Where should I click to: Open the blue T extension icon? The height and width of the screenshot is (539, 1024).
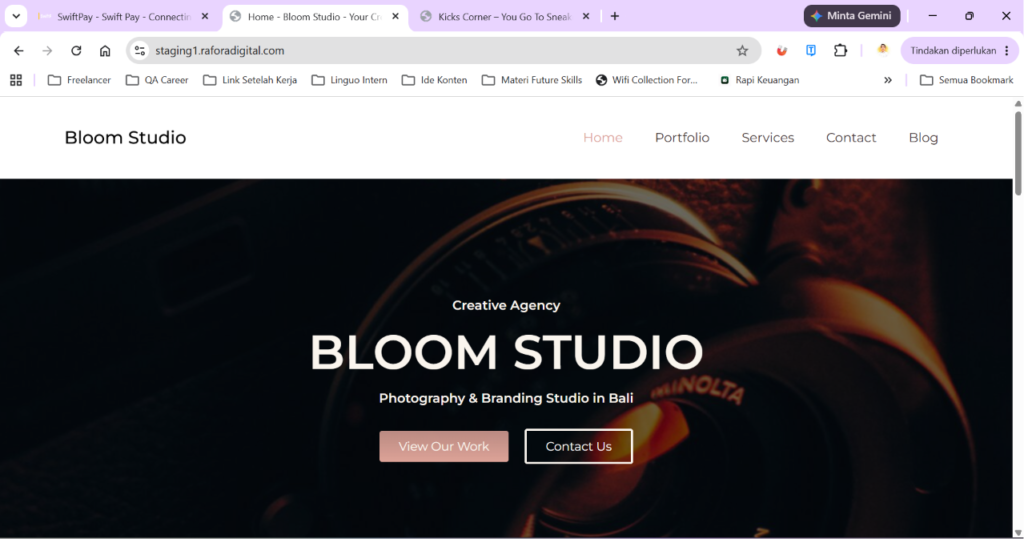pyautogui.click(x=810, y=50)
